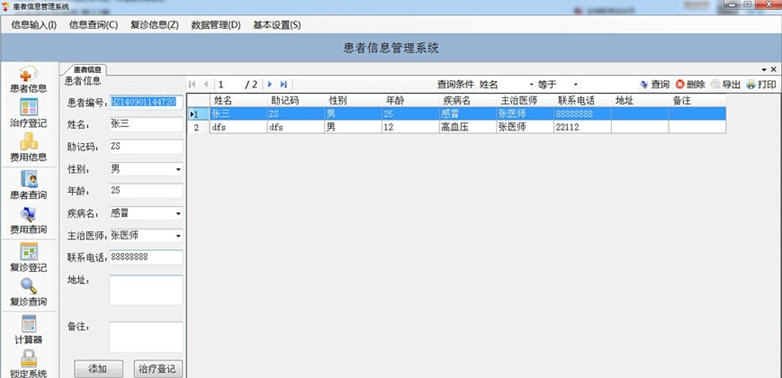Click the 地址 column header
This screenshot has width=782, height=378.
(x=640, y=100)
